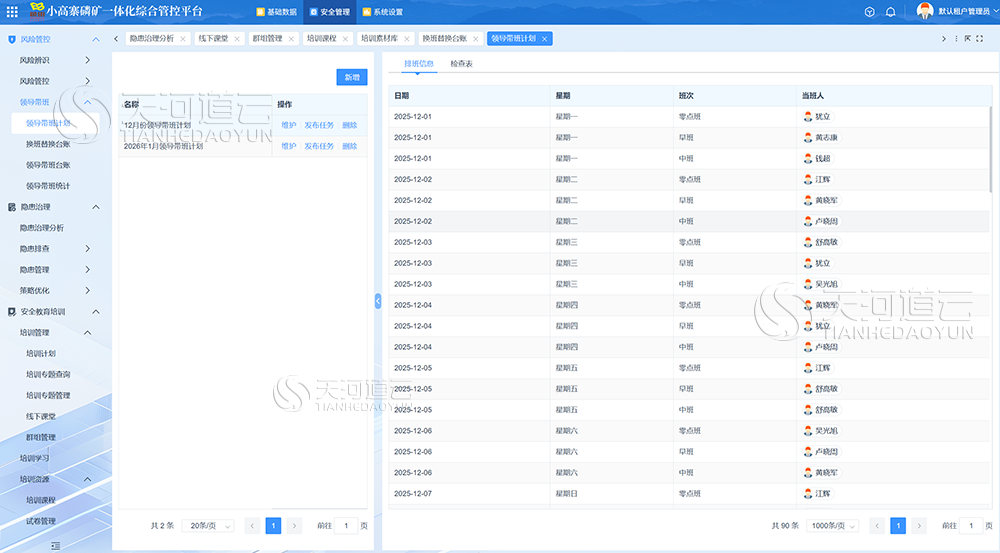Open the app grid launcher icon

click(x=12, y=11)
